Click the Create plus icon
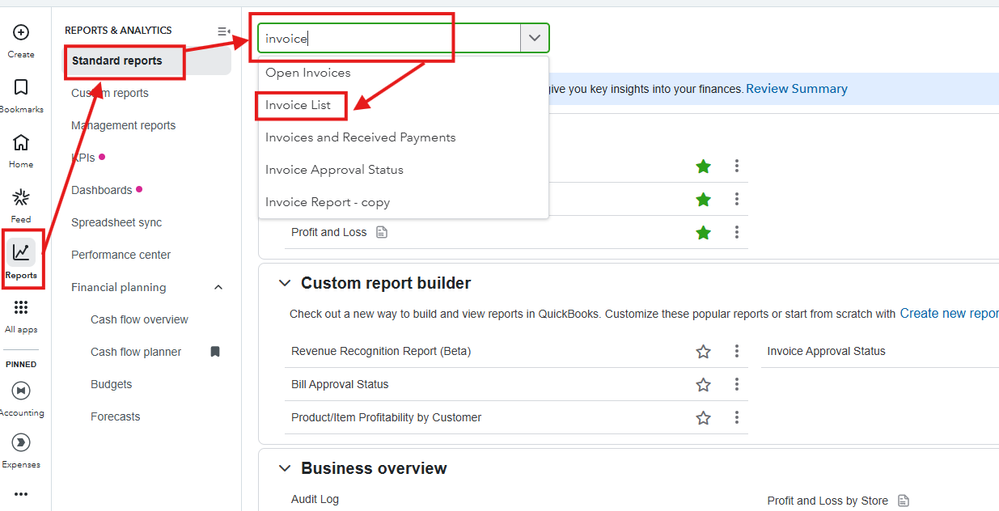Image resolution: width=999 pixels, height=511 pixels. pos(21,33)
